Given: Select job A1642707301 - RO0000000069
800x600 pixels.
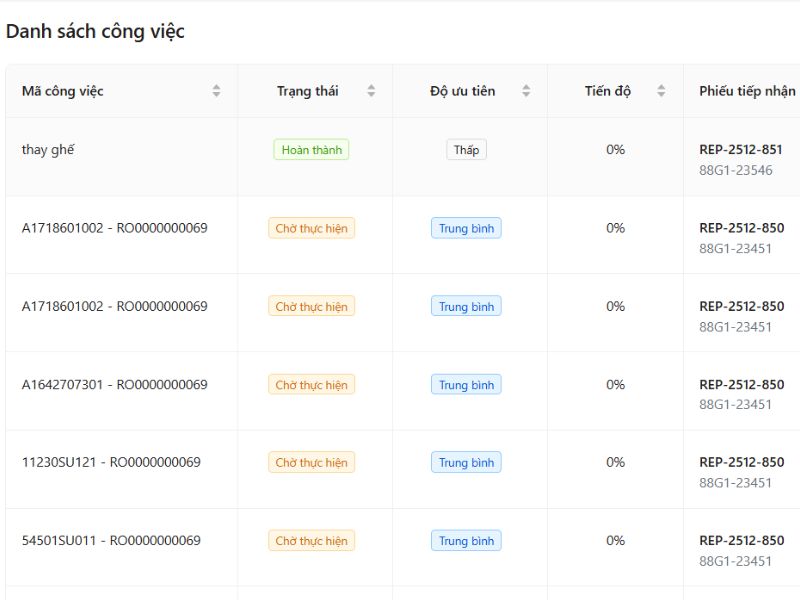Looking at the screenshot, I should (114, 384).
